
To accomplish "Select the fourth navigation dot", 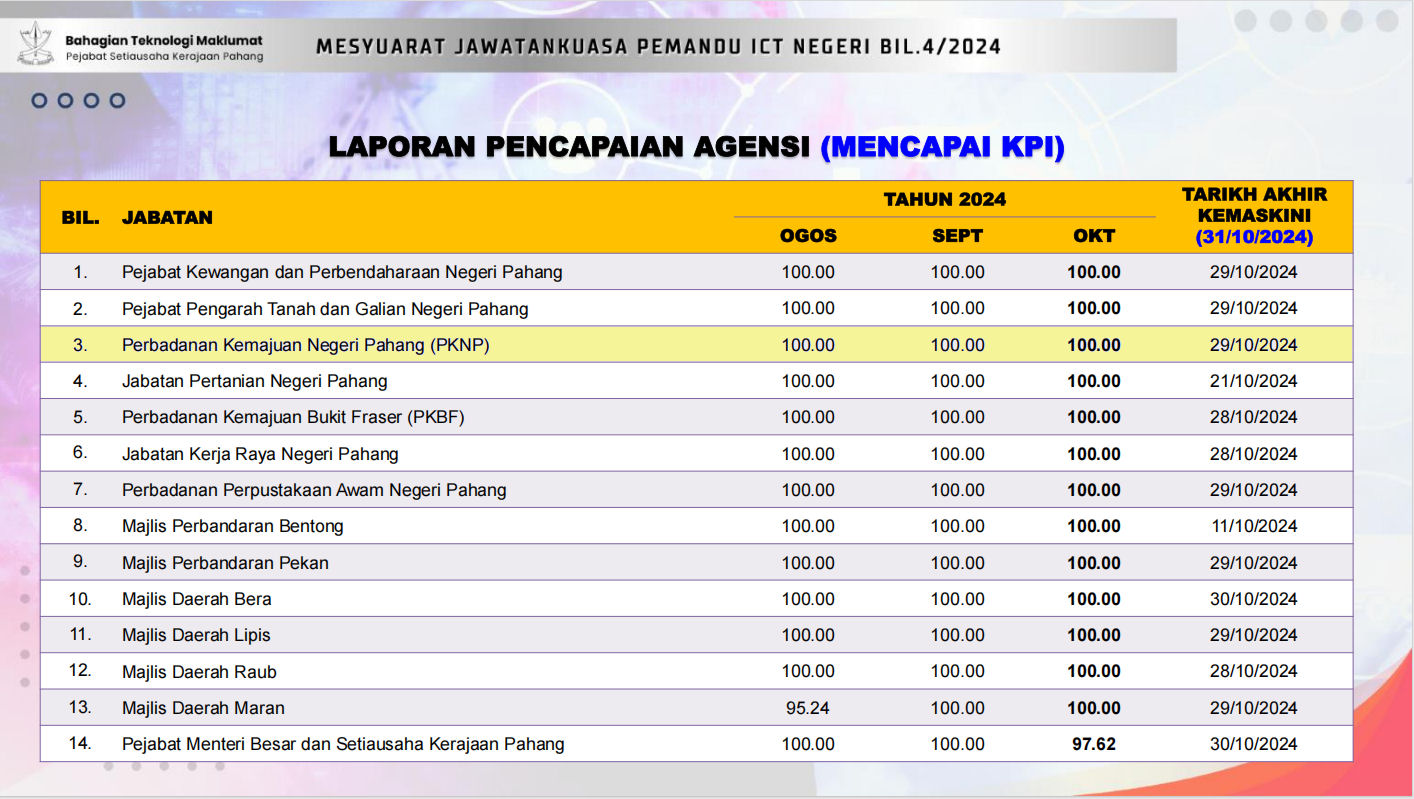I will 117,100.
